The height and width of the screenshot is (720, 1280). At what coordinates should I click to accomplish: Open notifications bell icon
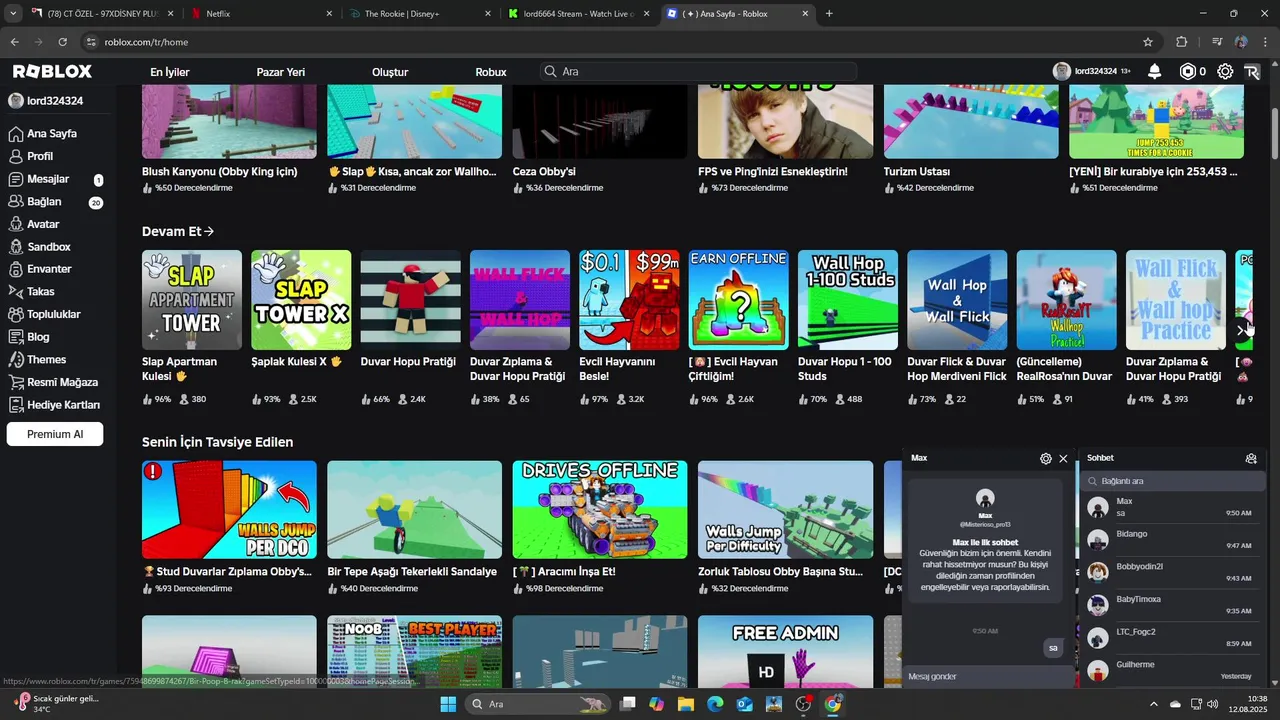point(1154,72)
